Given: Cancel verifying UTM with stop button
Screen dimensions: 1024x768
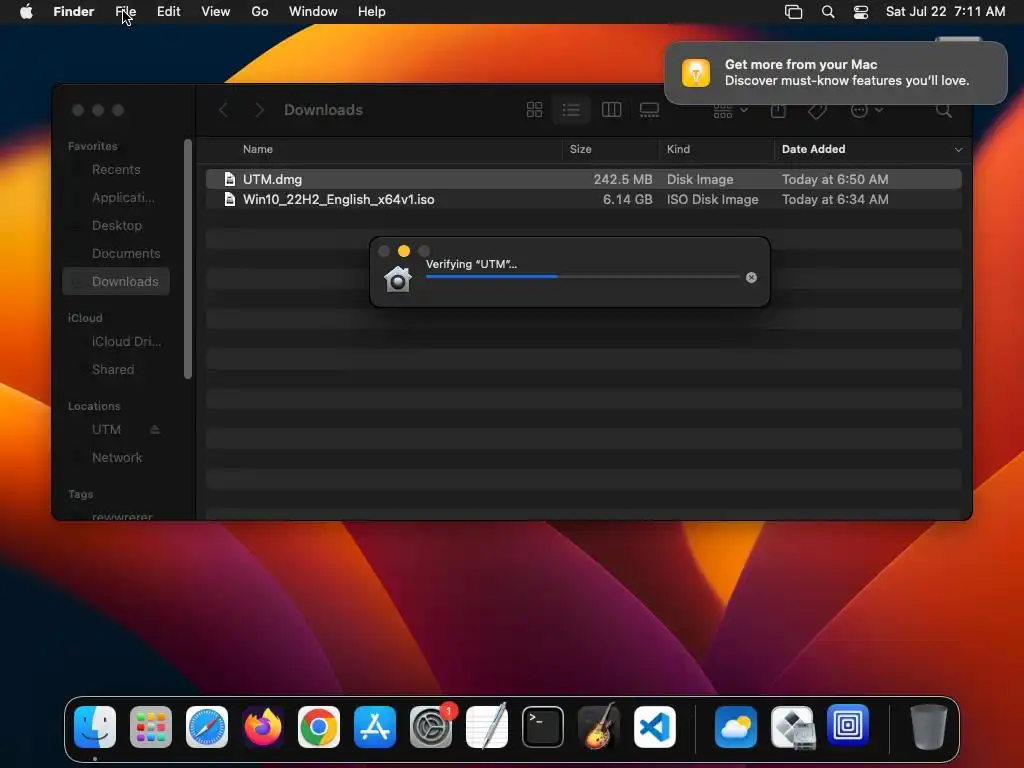Looking at the screenshot, I should (x=751, y=278).
